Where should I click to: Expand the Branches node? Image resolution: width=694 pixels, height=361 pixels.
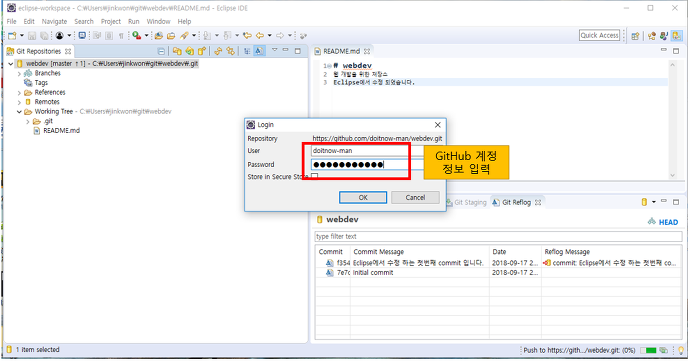19,73
